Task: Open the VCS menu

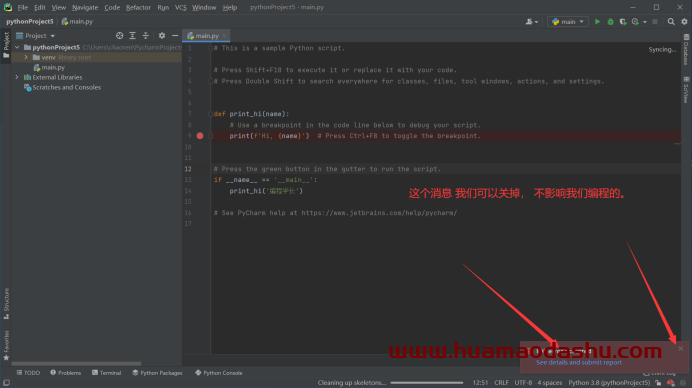Action: point(181,8)
